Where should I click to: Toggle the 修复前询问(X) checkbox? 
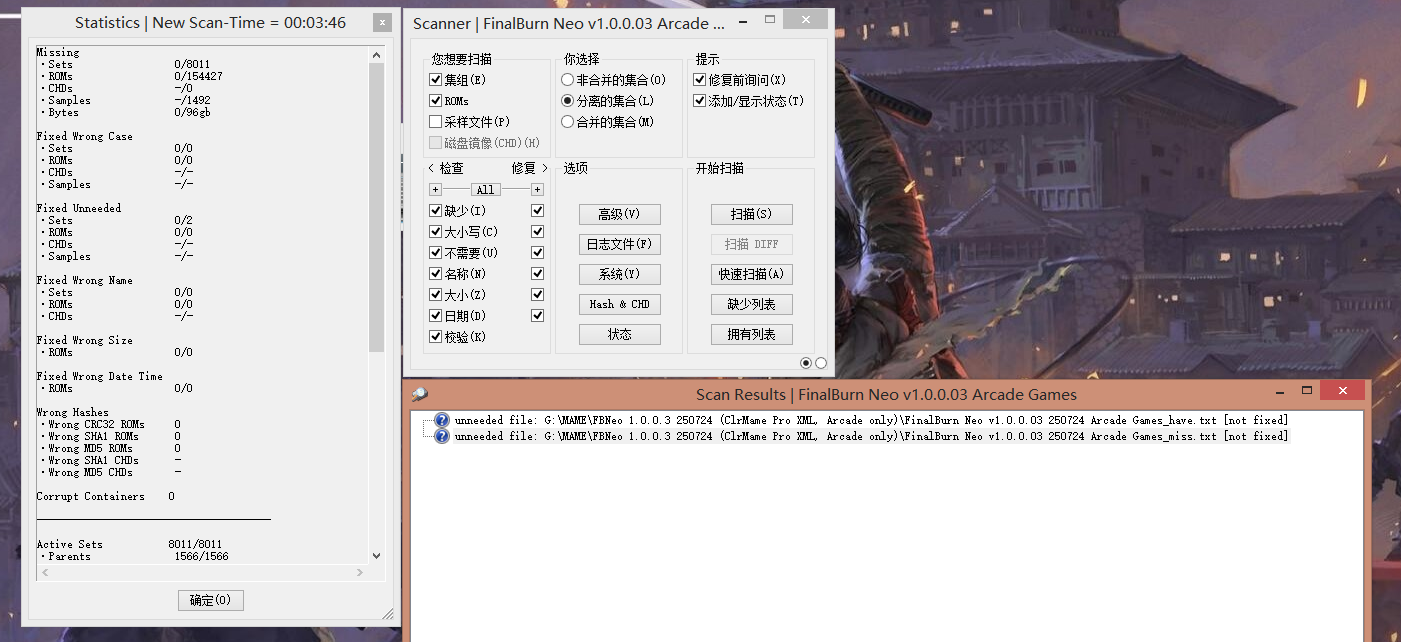[700, 80]
